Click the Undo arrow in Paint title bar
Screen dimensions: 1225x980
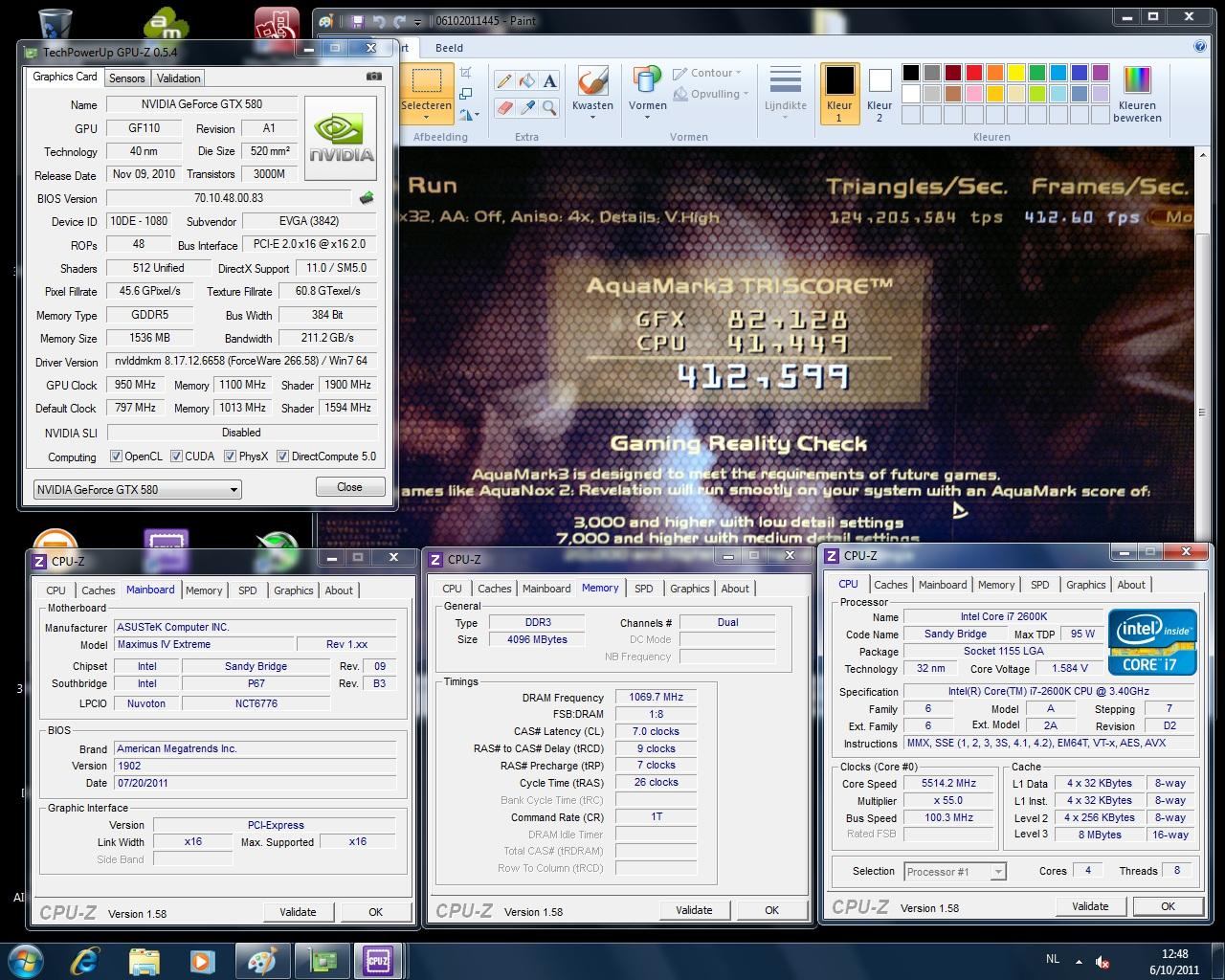tap(379, 21)
